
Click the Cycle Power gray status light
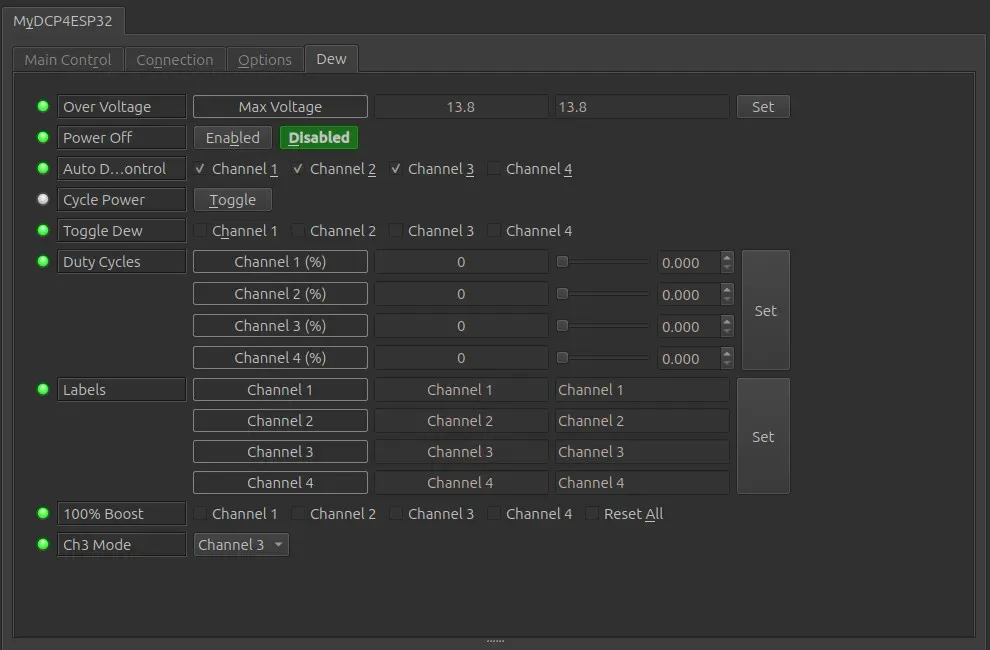coord(43,200)
